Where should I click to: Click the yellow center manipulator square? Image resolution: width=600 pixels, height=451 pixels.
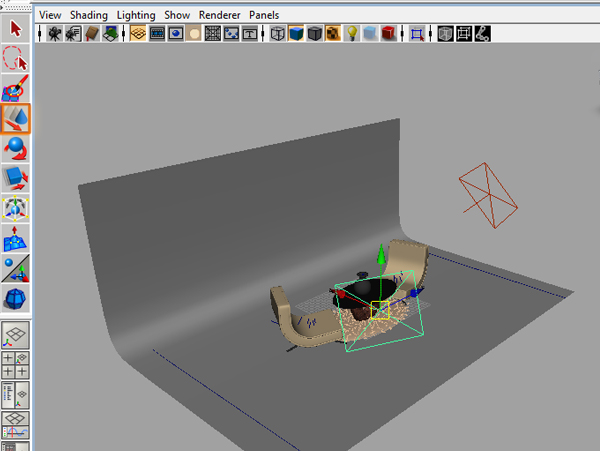[x=380, y=310]
